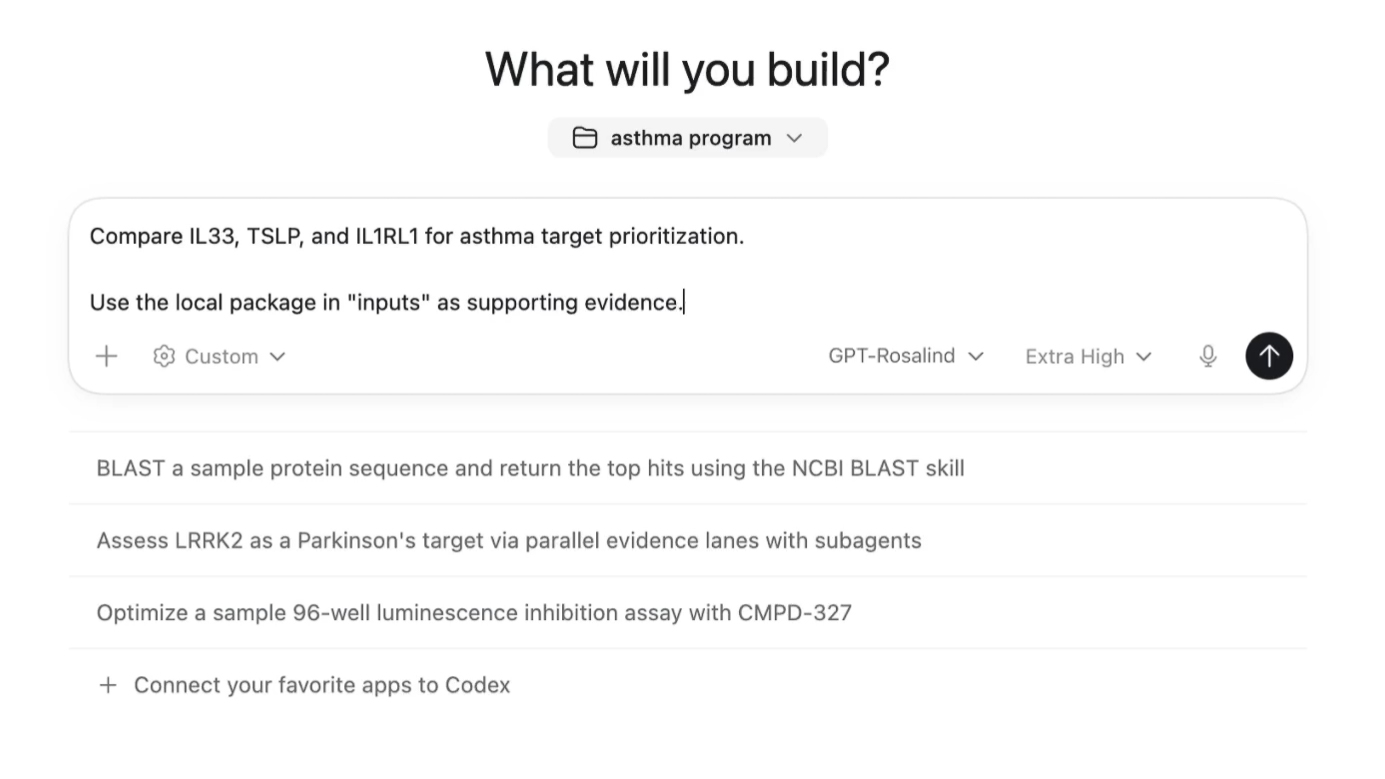
Task: Start voice dictation with microphone icon
Action: pos(1208,356)
